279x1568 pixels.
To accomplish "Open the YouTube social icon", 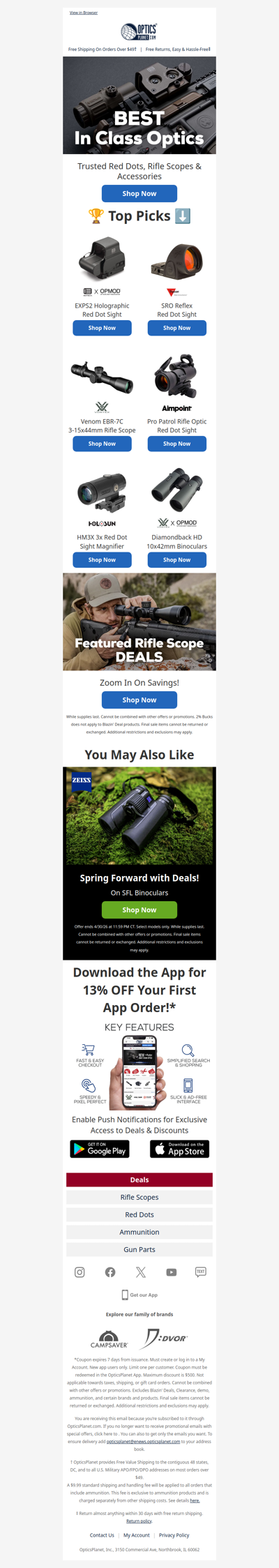I will pyautogui.click(x=171, y=1272).
